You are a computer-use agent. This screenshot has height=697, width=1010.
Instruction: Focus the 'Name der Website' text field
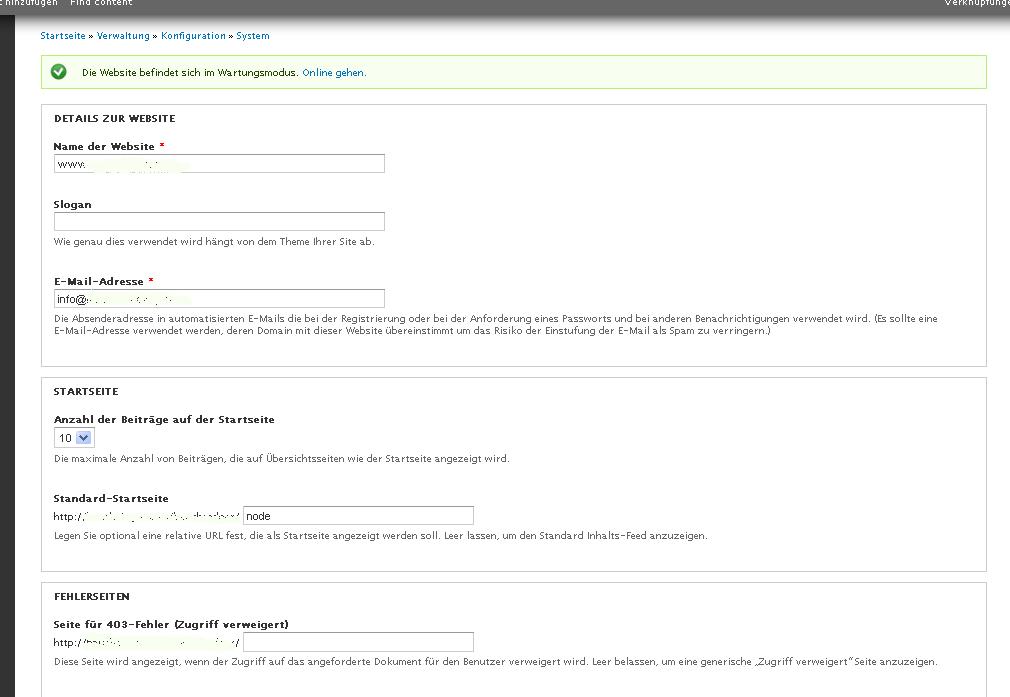click(219, 164)
